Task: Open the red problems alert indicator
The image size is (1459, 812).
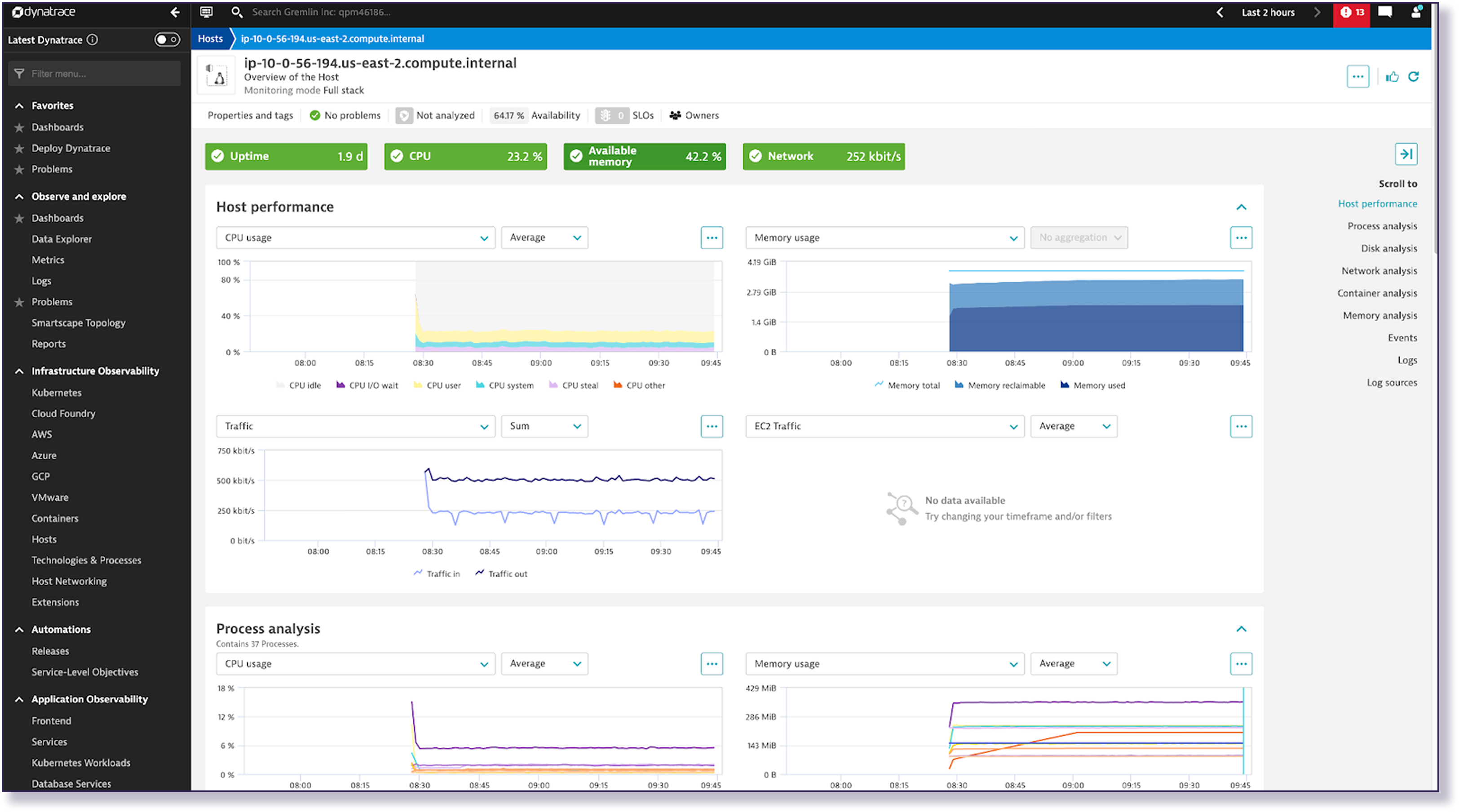Action: click(1351, 13)
